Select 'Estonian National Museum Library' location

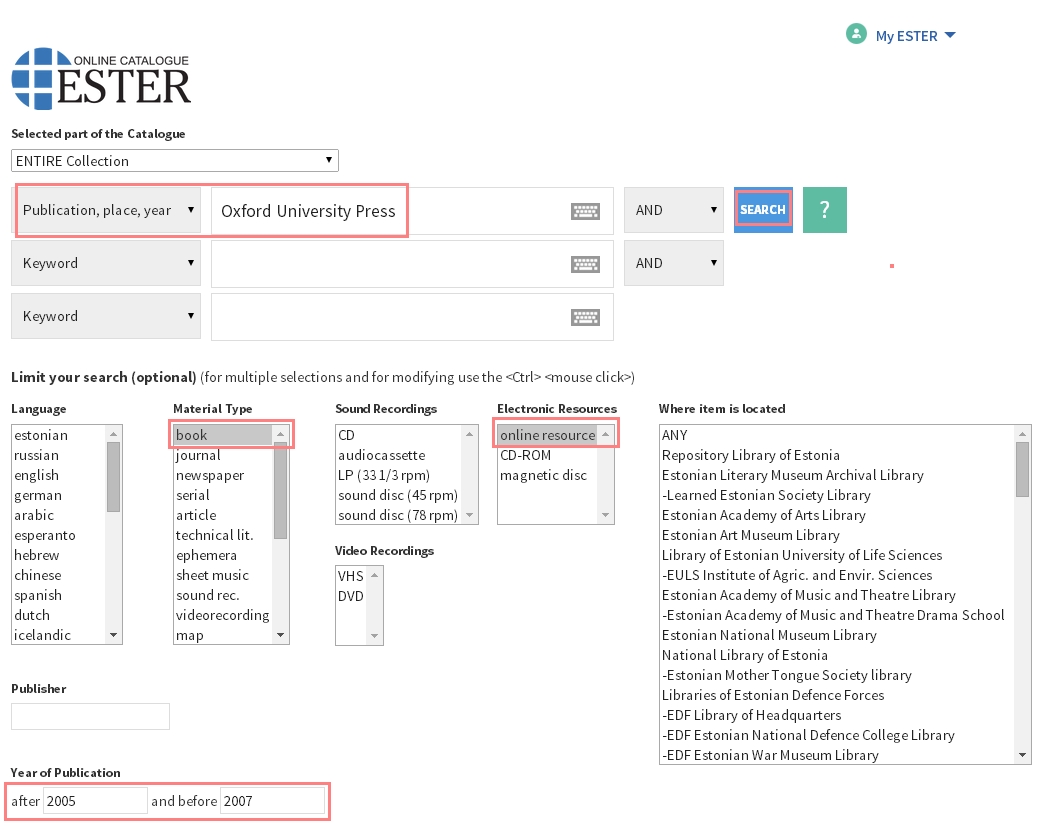click(x=837, y=635)
